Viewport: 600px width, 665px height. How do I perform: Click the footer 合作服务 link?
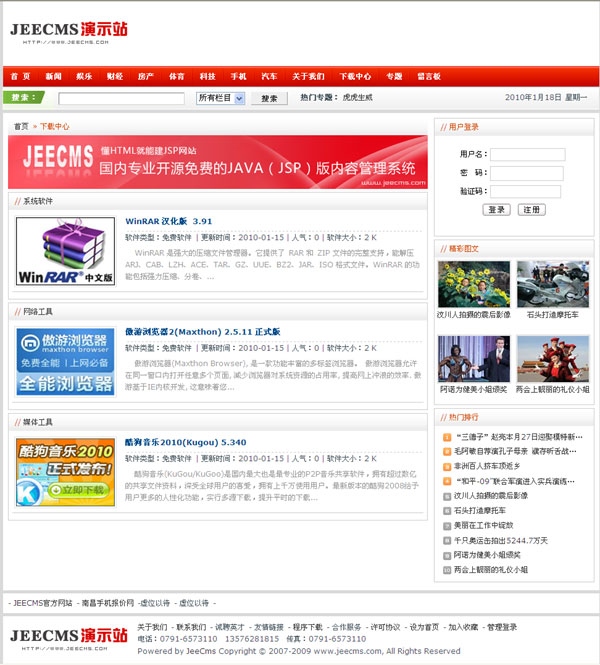pos(346,627)
